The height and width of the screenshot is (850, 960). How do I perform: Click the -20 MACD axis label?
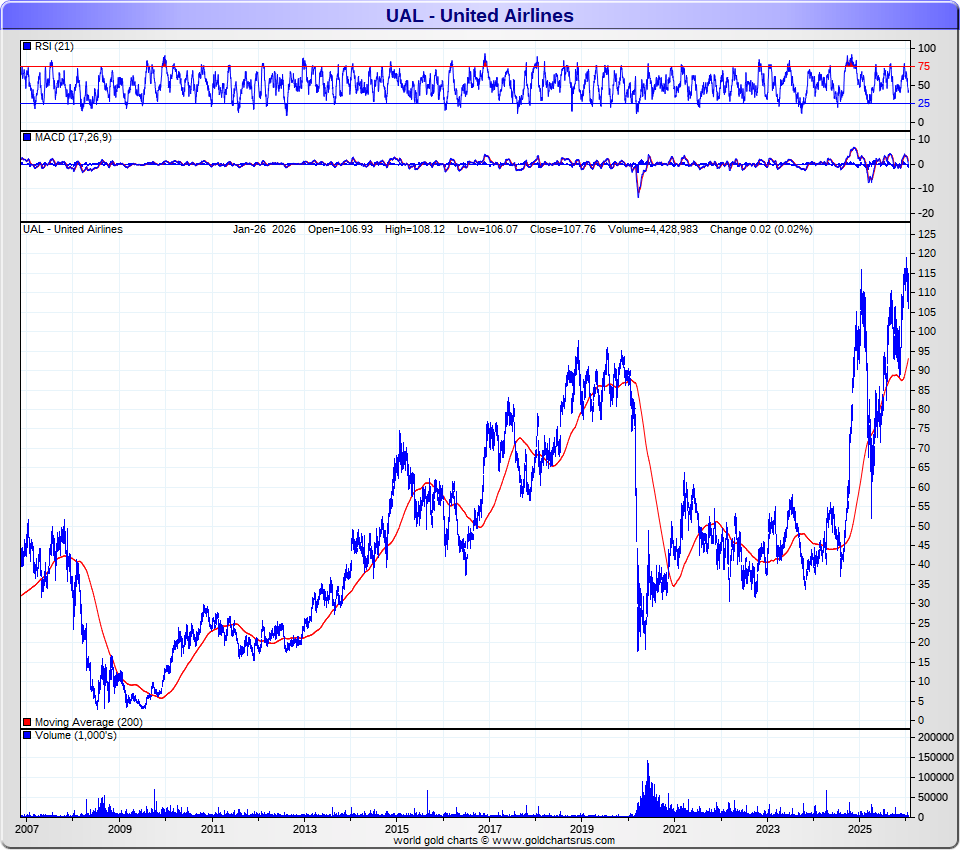926,213
